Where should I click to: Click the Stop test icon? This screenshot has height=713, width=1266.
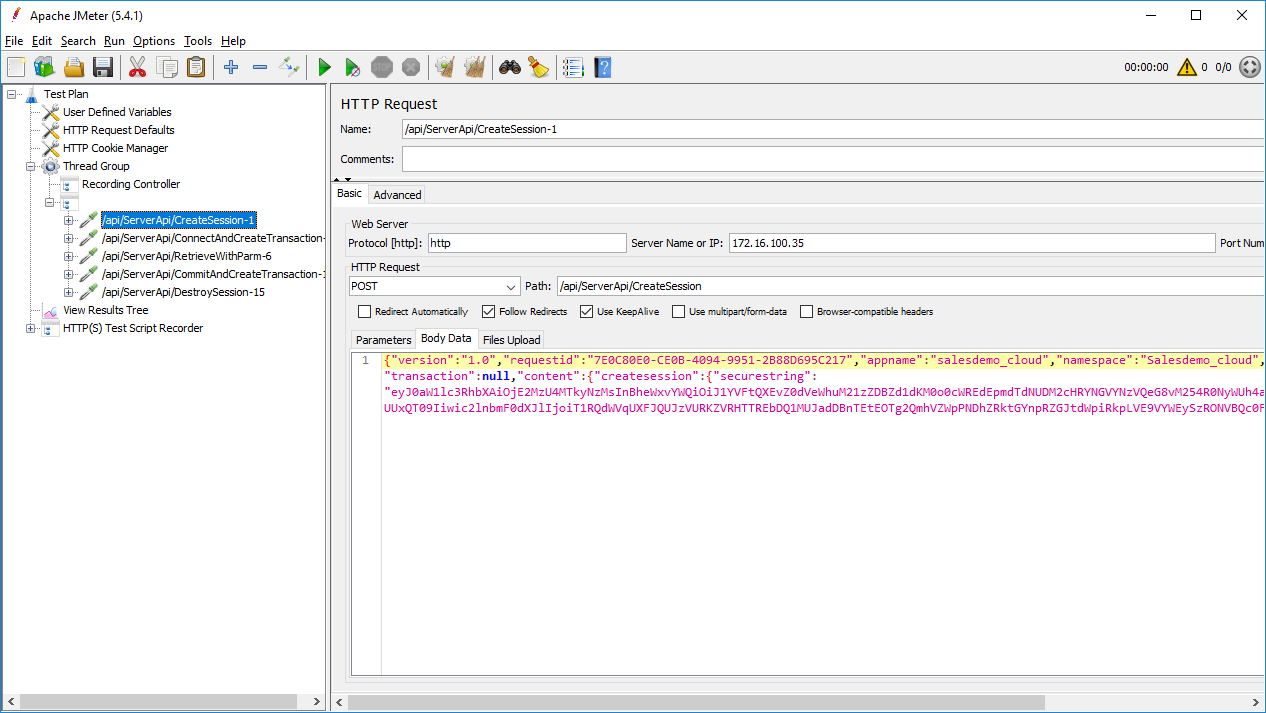381,67
